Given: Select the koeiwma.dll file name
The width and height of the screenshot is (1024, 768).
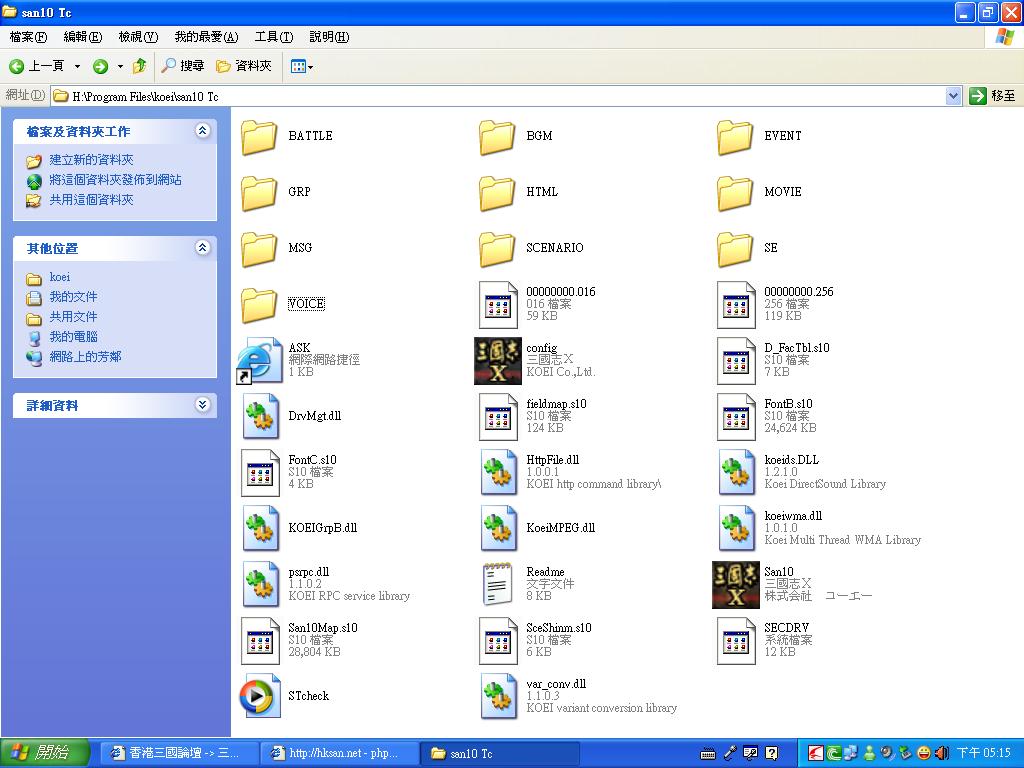Looking at the screenshot, I should 793,516.
